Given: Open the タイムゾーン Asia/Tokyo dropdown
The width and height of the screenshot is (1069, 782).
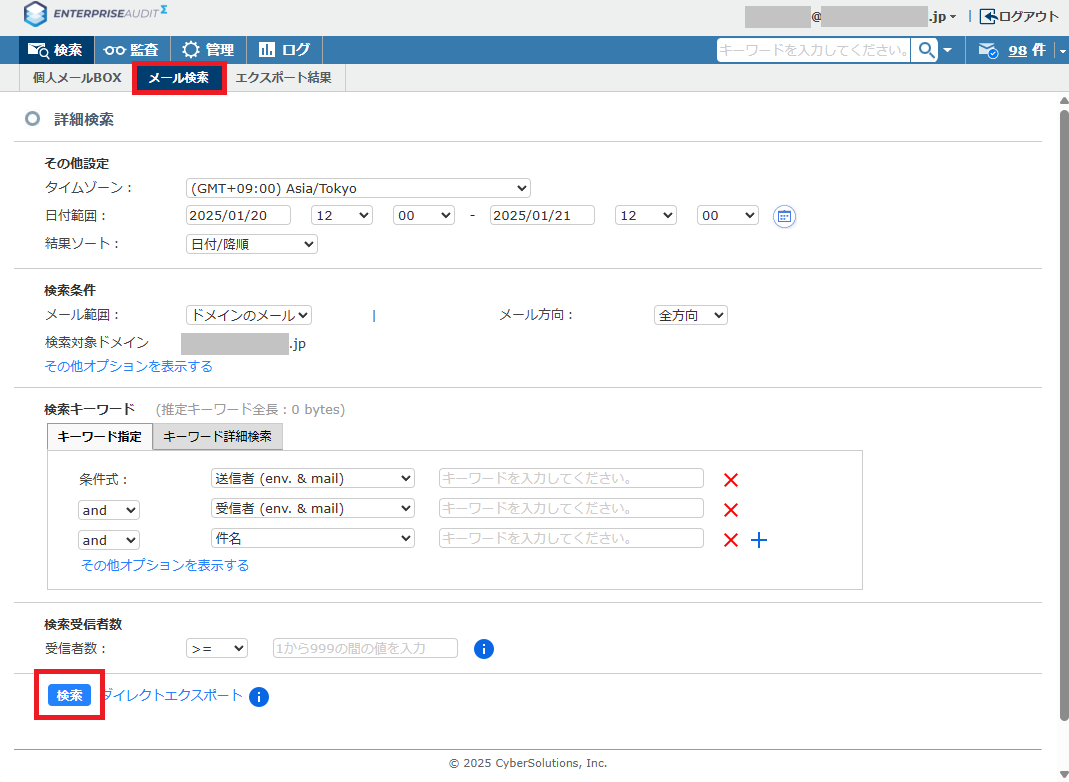Looking at the screenshot, I should 358,188.
